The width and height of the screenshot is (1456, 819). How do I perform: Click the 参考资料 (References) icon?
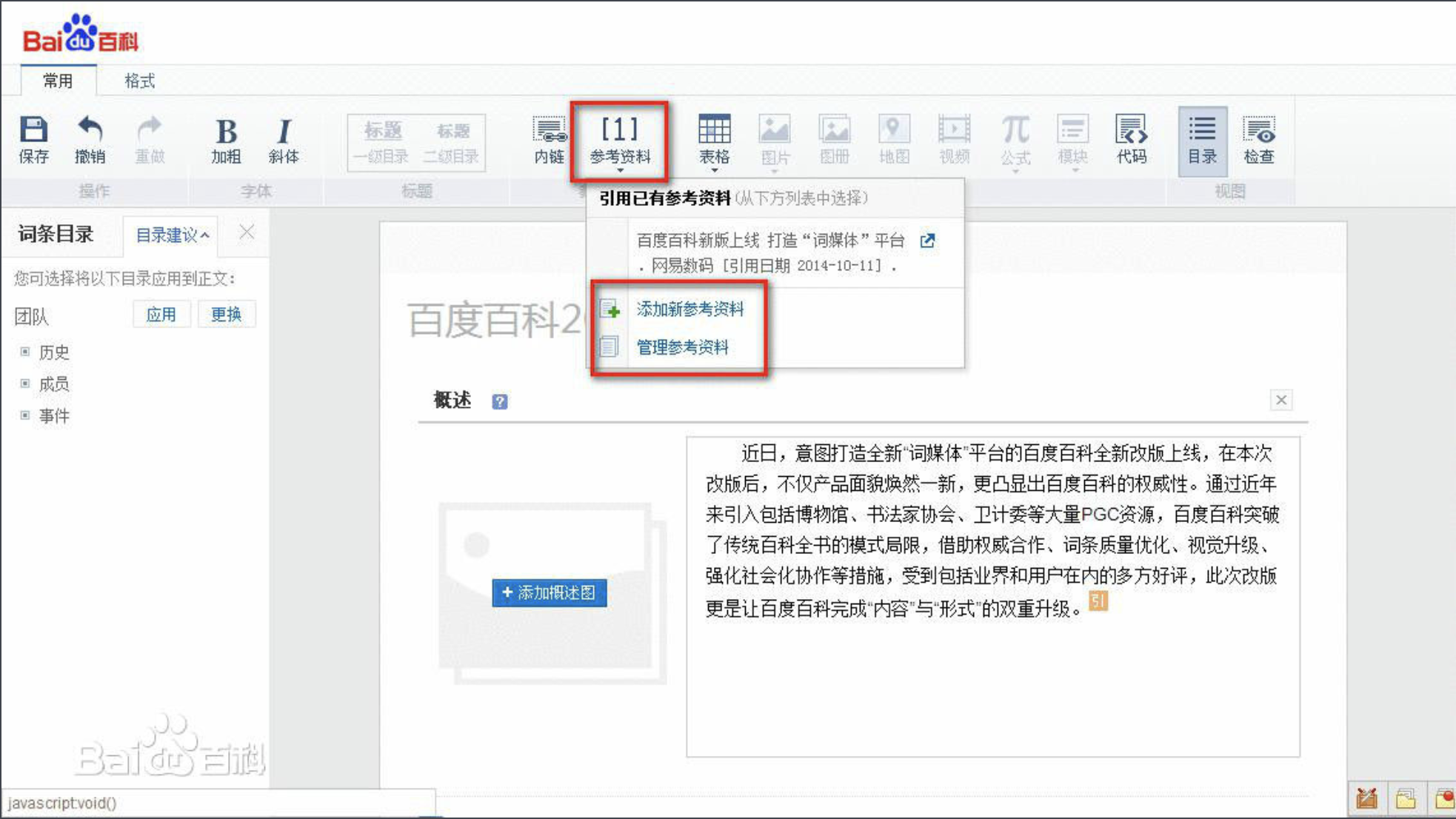pyautogui.click(x=620, y=140)
